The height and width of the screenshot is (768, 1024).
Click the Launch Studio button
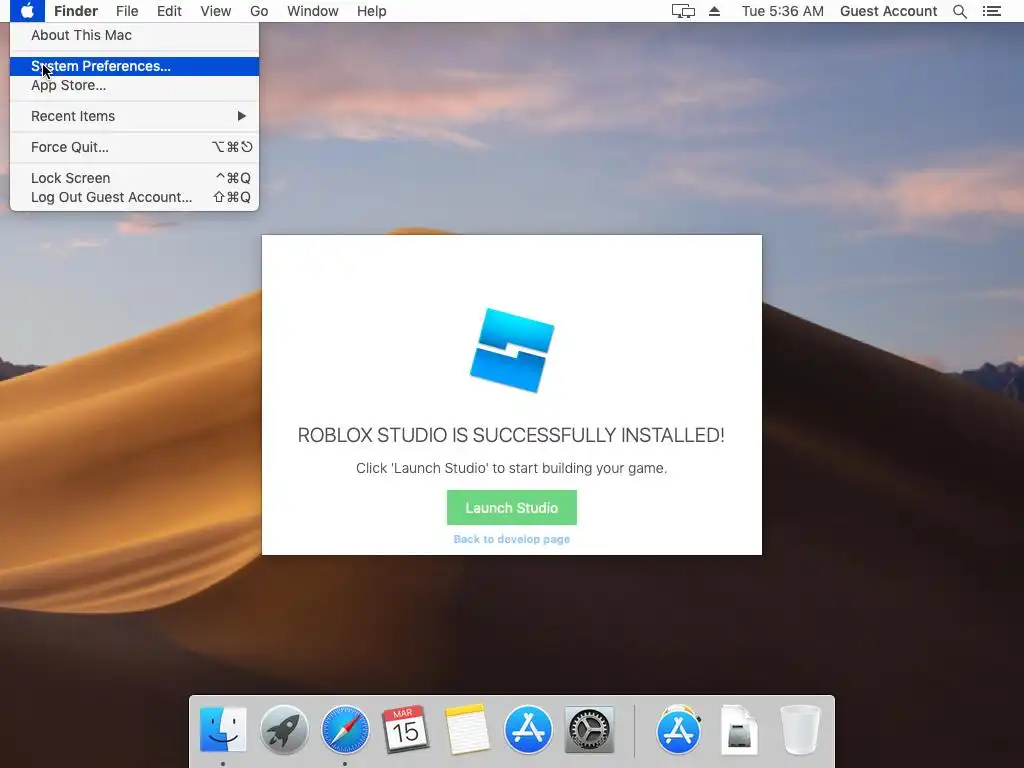point(511,507)
